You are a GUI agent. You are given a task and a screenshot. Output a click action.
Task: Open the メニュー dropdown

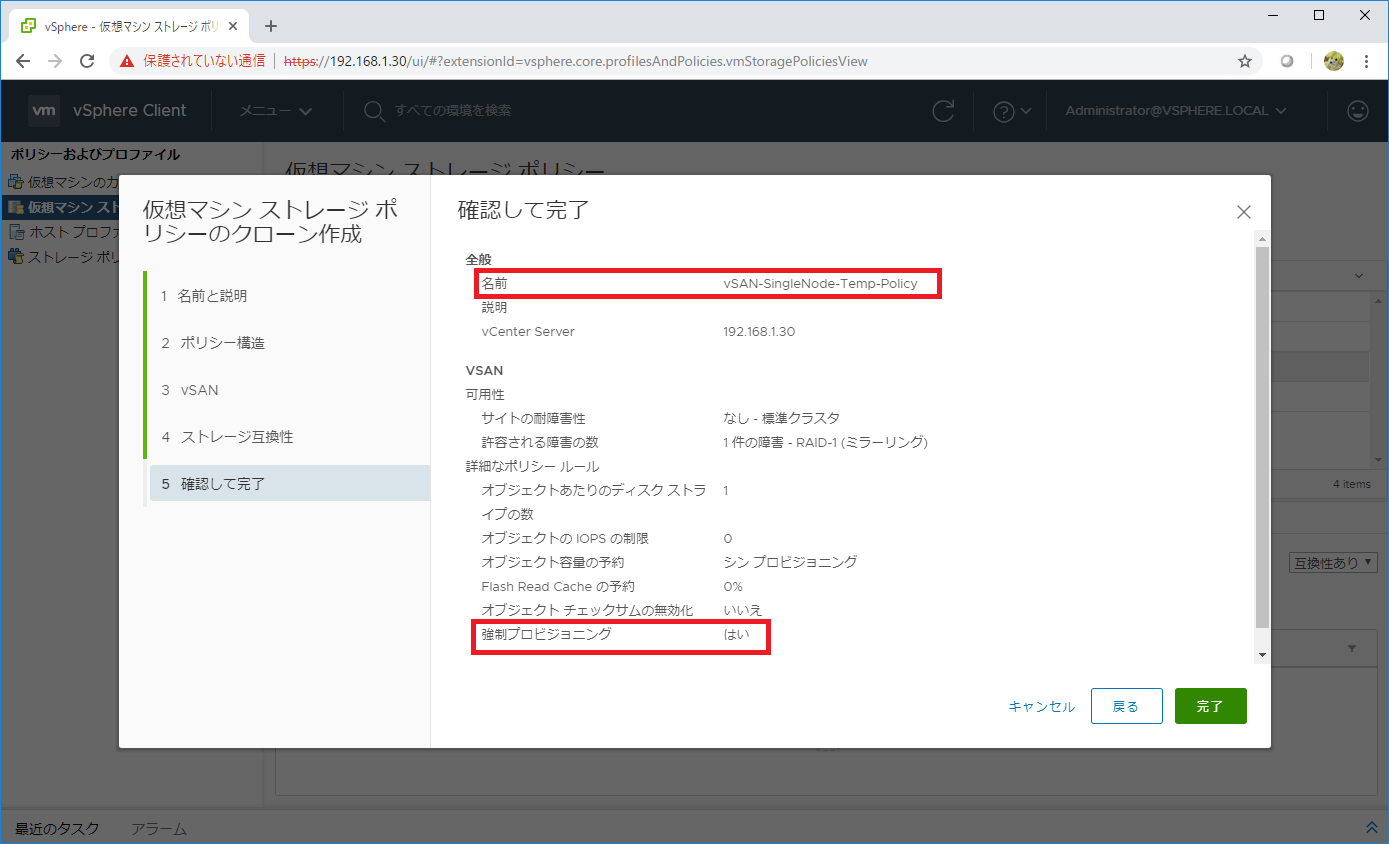tap(275, 111)
